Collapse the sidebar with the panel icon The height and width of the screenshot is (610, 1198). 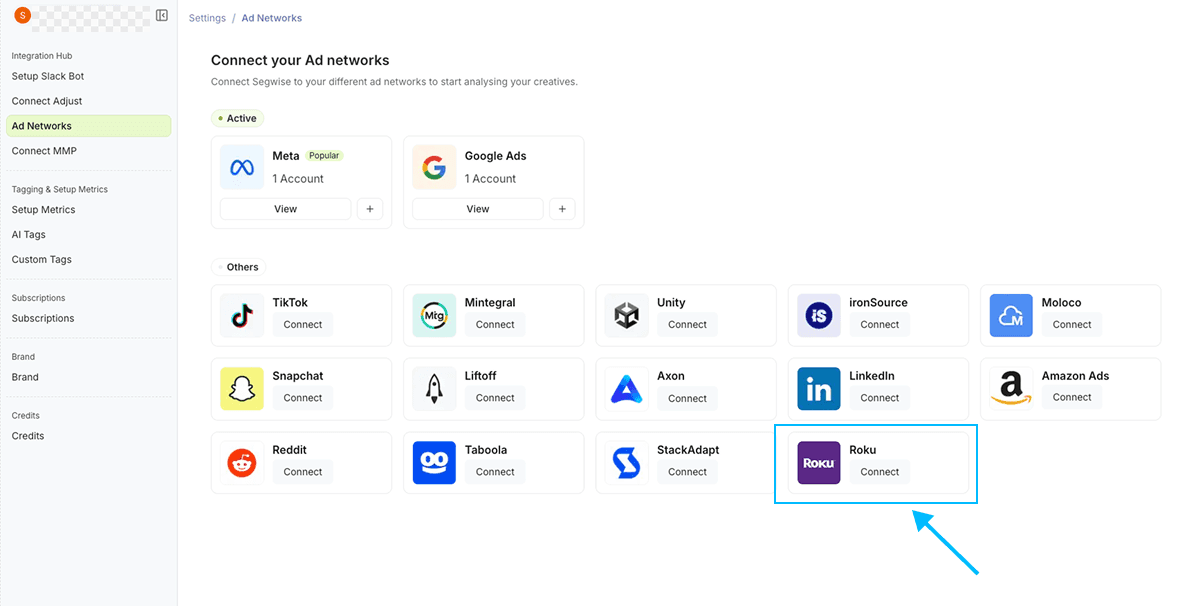[x=162, y=15]
